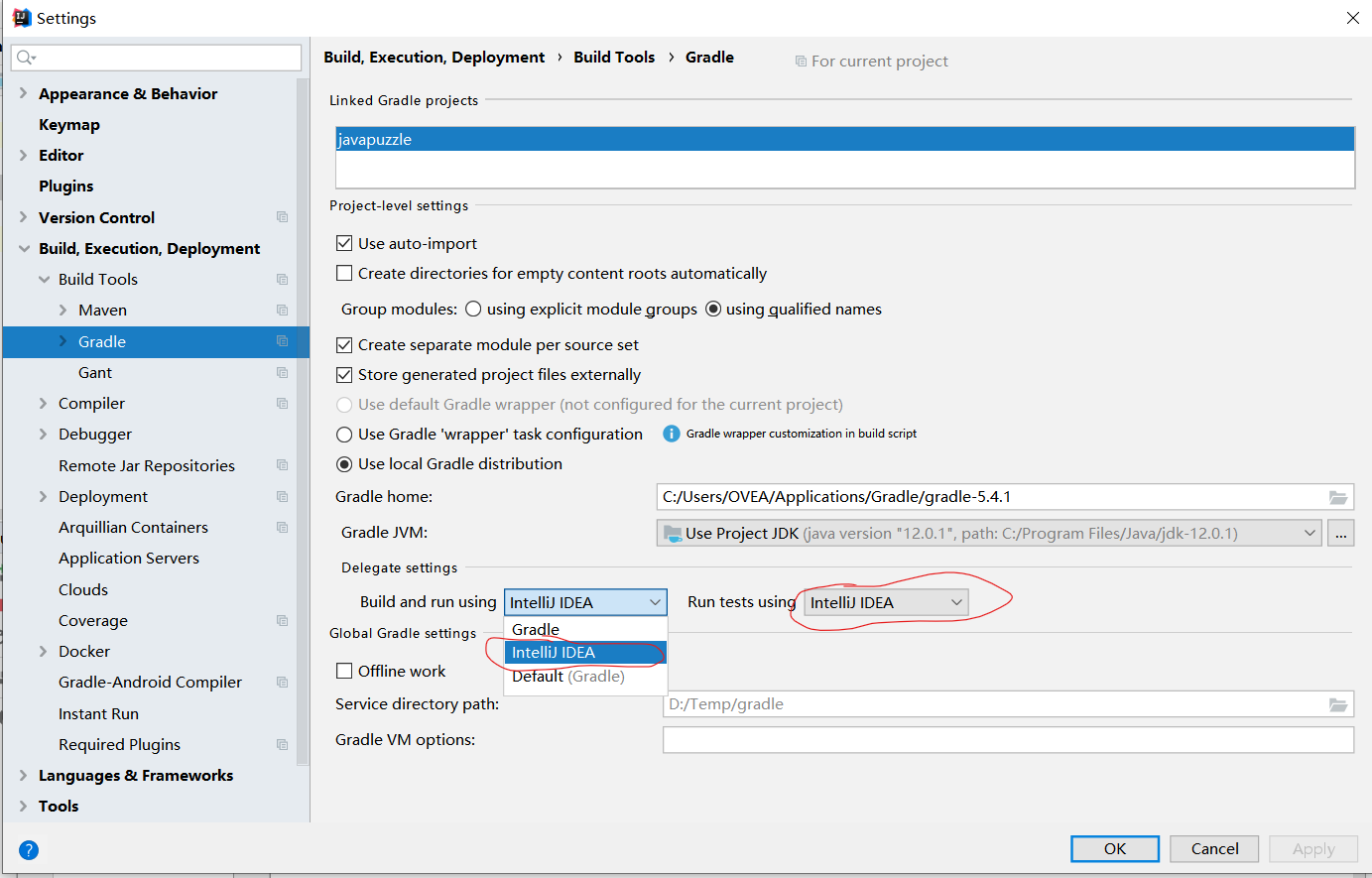Click the project-level icon beside Version Control
Screen dimensions: 1372x878
[283, 217]
